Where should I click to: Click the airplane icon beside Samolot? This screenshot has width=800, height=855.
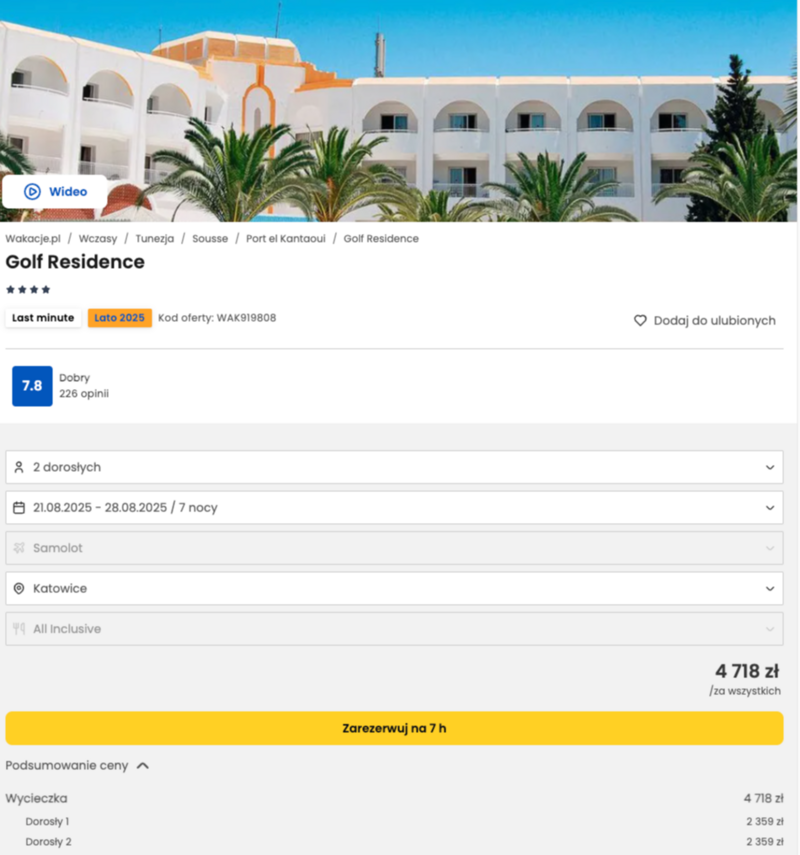(19, 548)
